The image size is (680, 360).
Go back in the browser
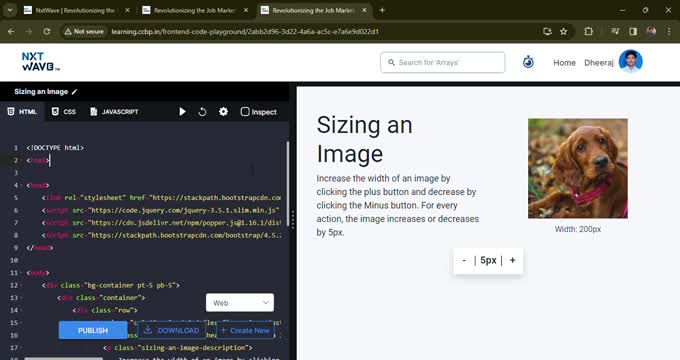tap(11, 32)
